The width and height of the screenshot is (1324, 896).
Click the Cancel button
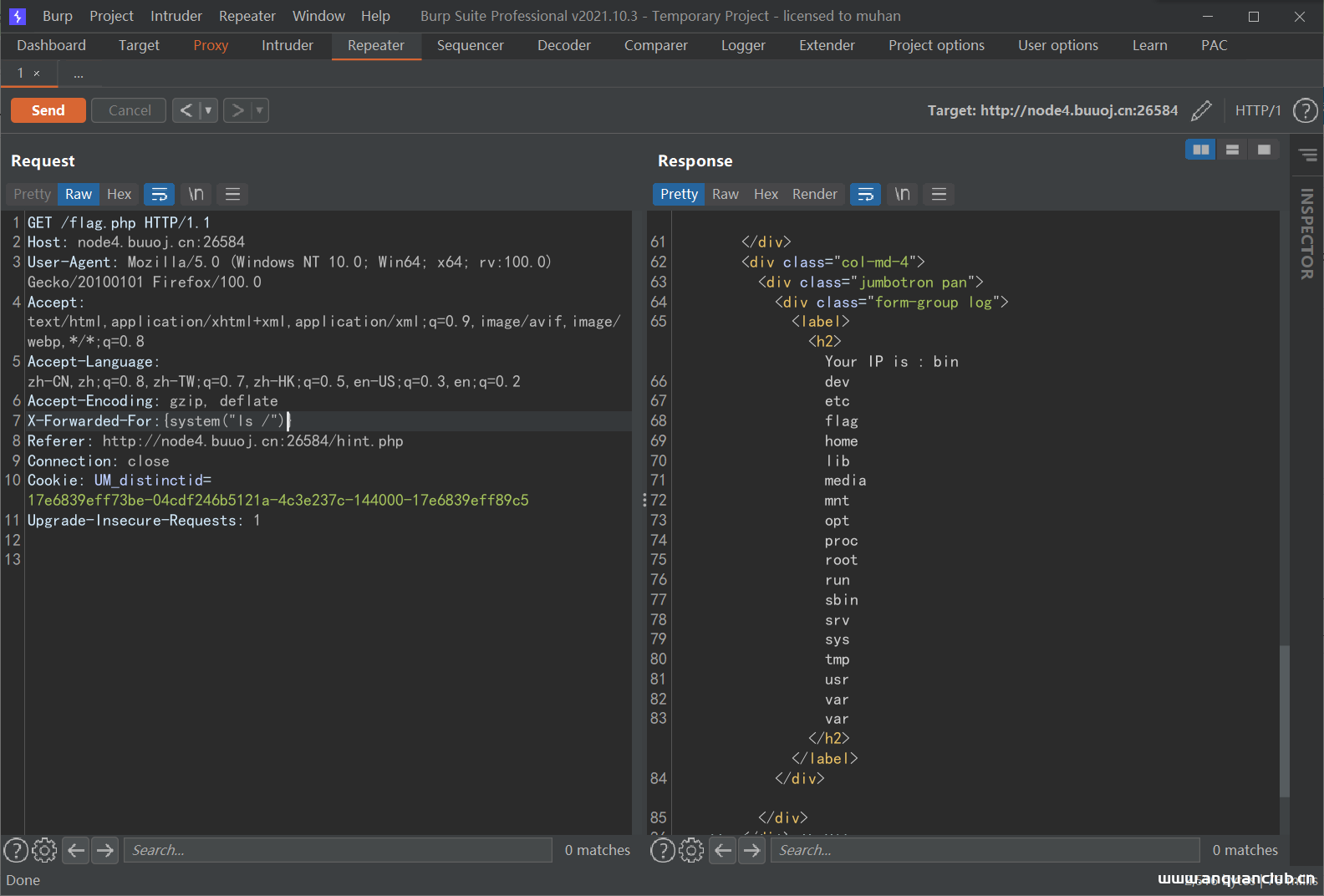click(x=130, y=110)
